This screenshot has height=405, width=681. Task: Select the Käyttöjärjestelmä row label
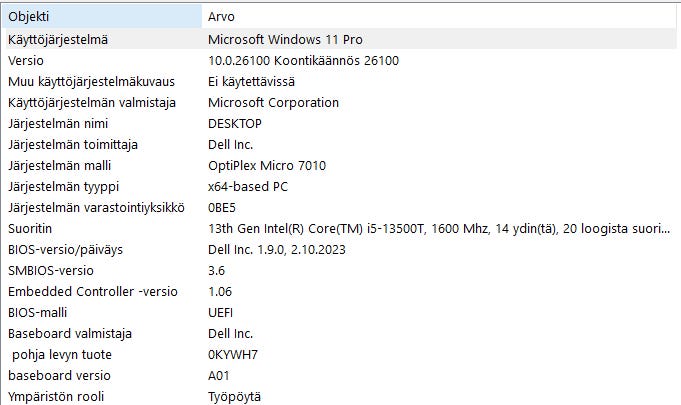(58, 40)
